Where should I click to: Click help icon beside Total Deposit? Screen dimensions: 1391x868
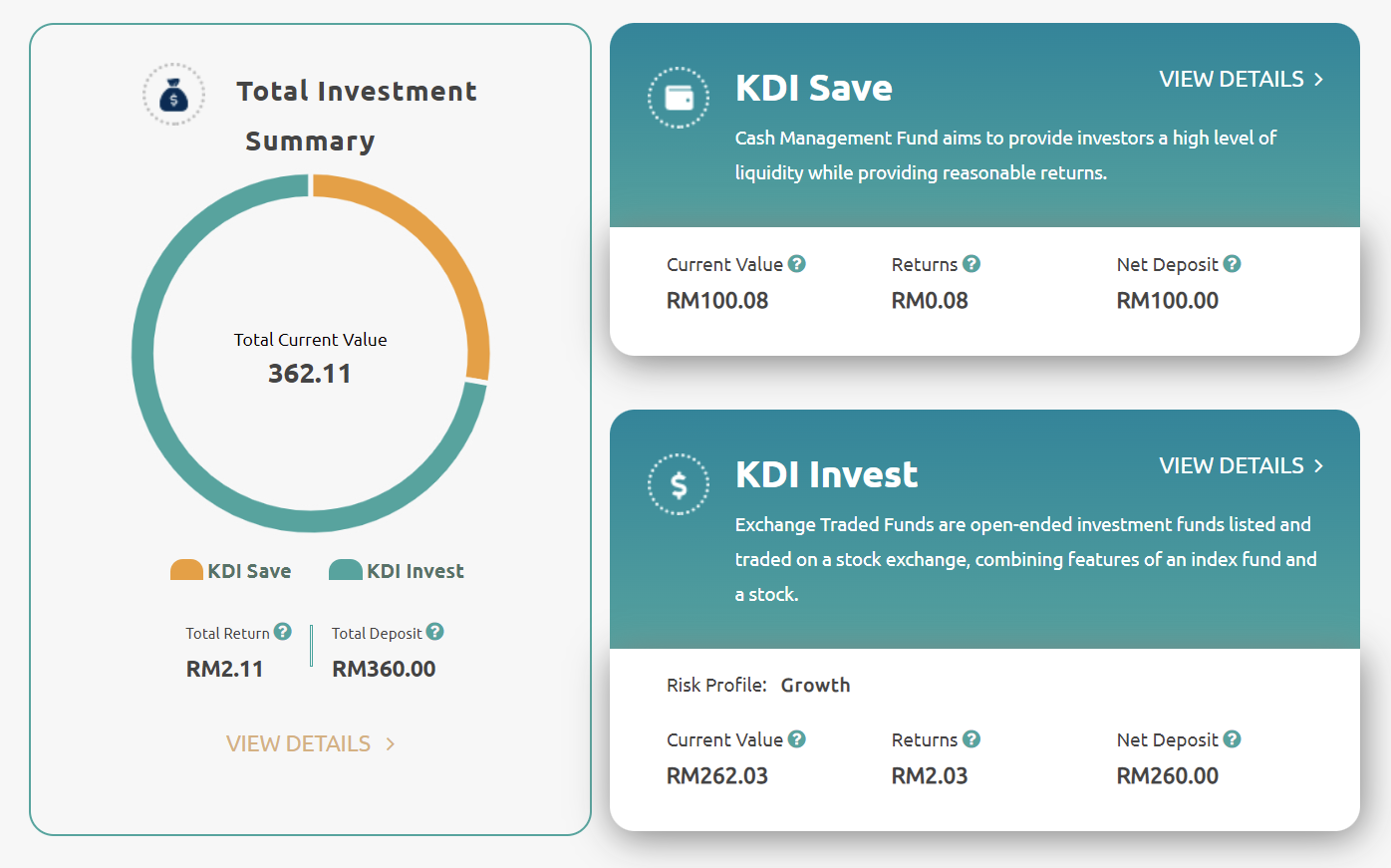tap(434, 632)
